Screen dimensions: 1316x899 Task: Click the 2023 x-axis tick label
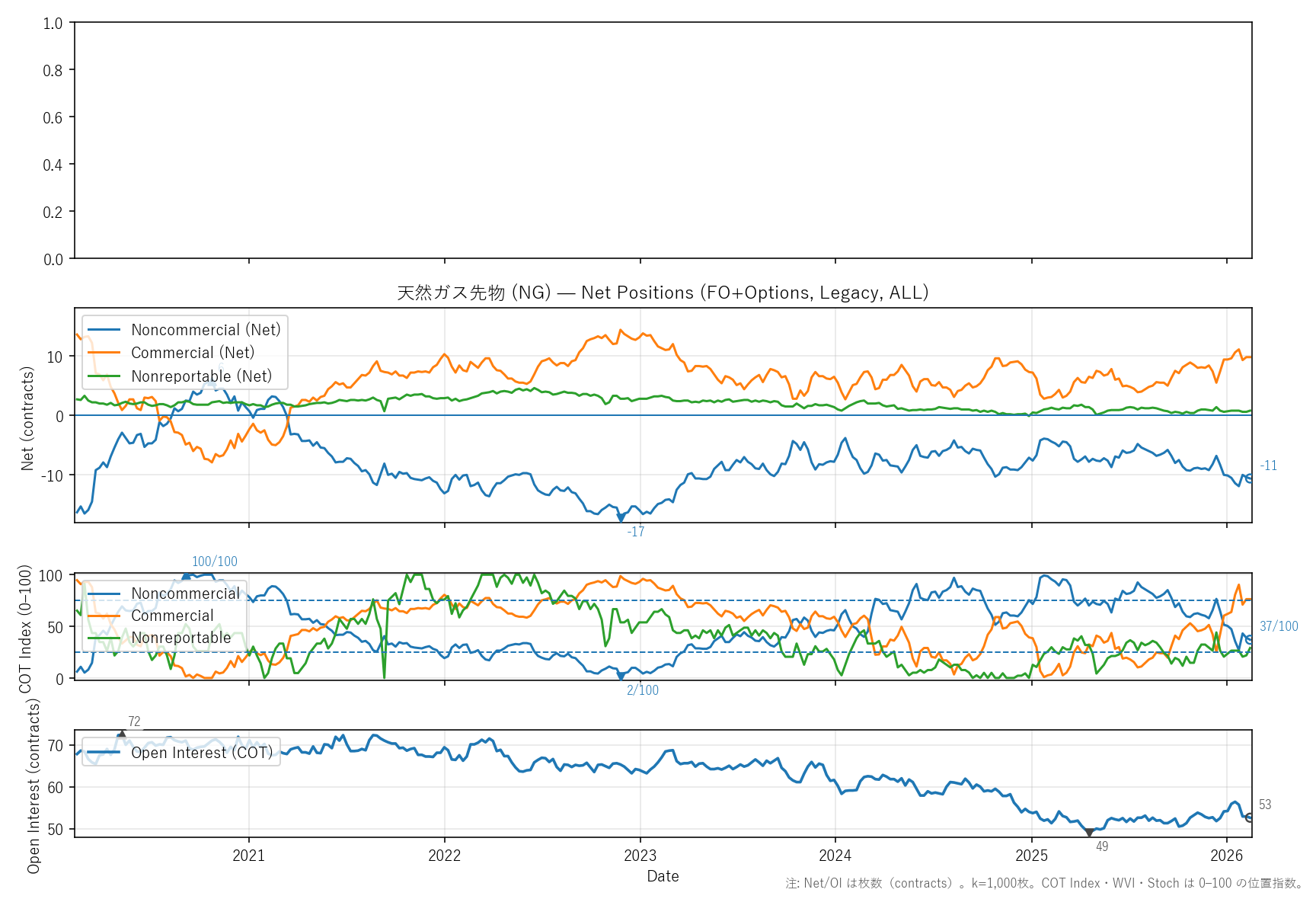[x=640, y=856]
